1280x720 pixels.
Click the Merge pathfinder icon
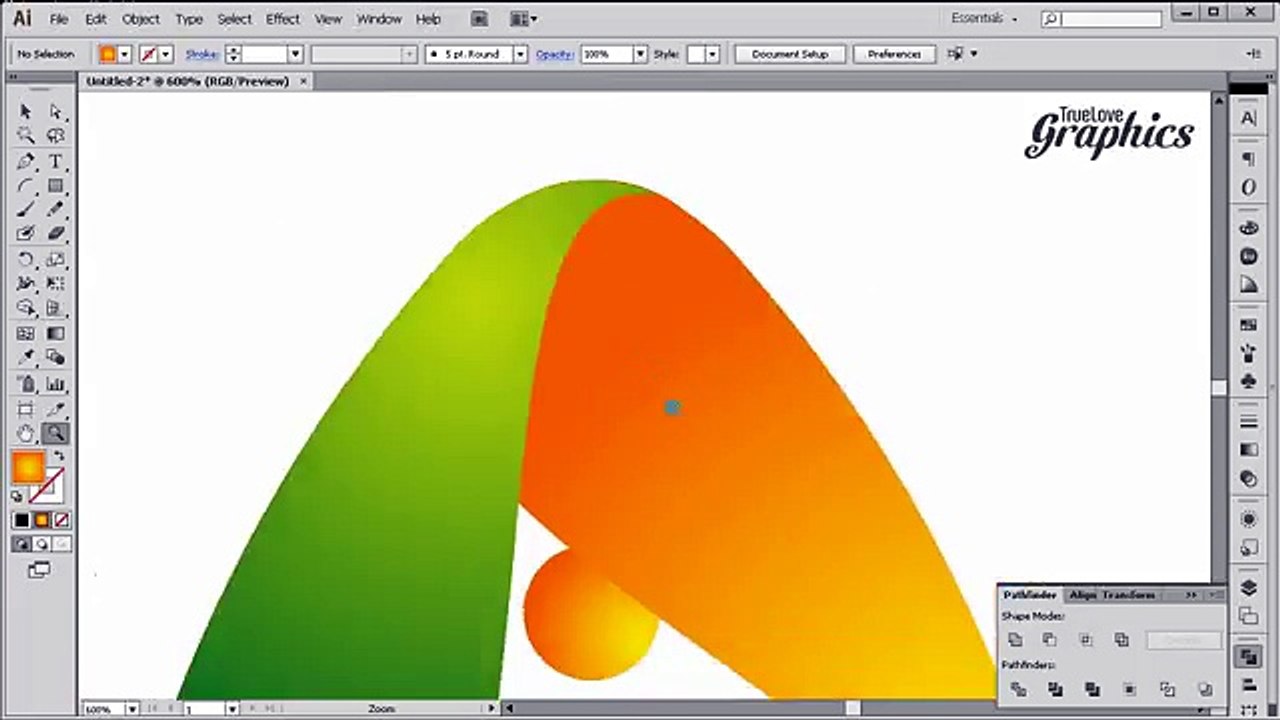[1092, 689]
